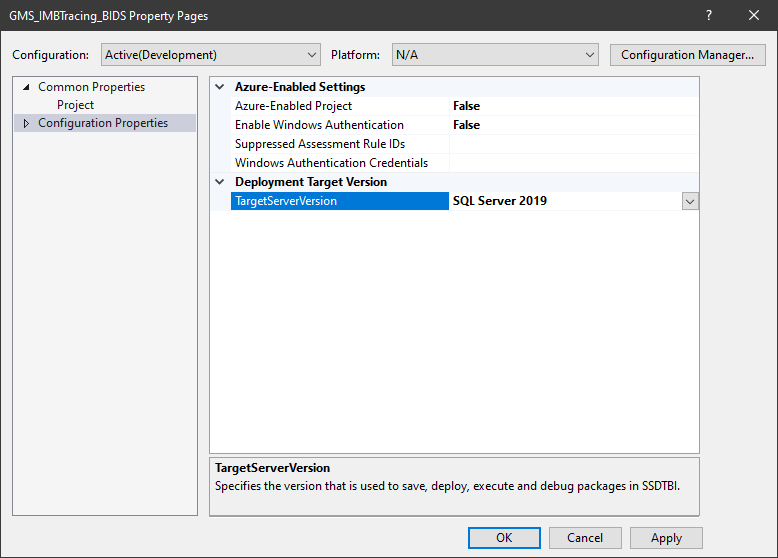The width and height of the screenshot is (778, 558).
Task: Click the Azure-Enabled Project False value
Action: (466, 106)
